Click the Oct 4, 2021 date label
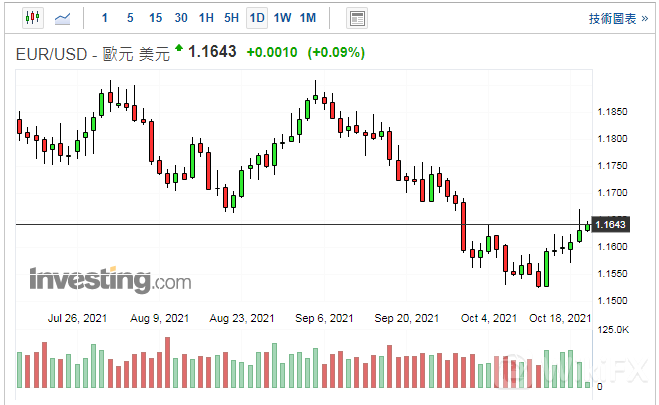The width and height of the screenshot is (659, 405). tap(489, 318)
